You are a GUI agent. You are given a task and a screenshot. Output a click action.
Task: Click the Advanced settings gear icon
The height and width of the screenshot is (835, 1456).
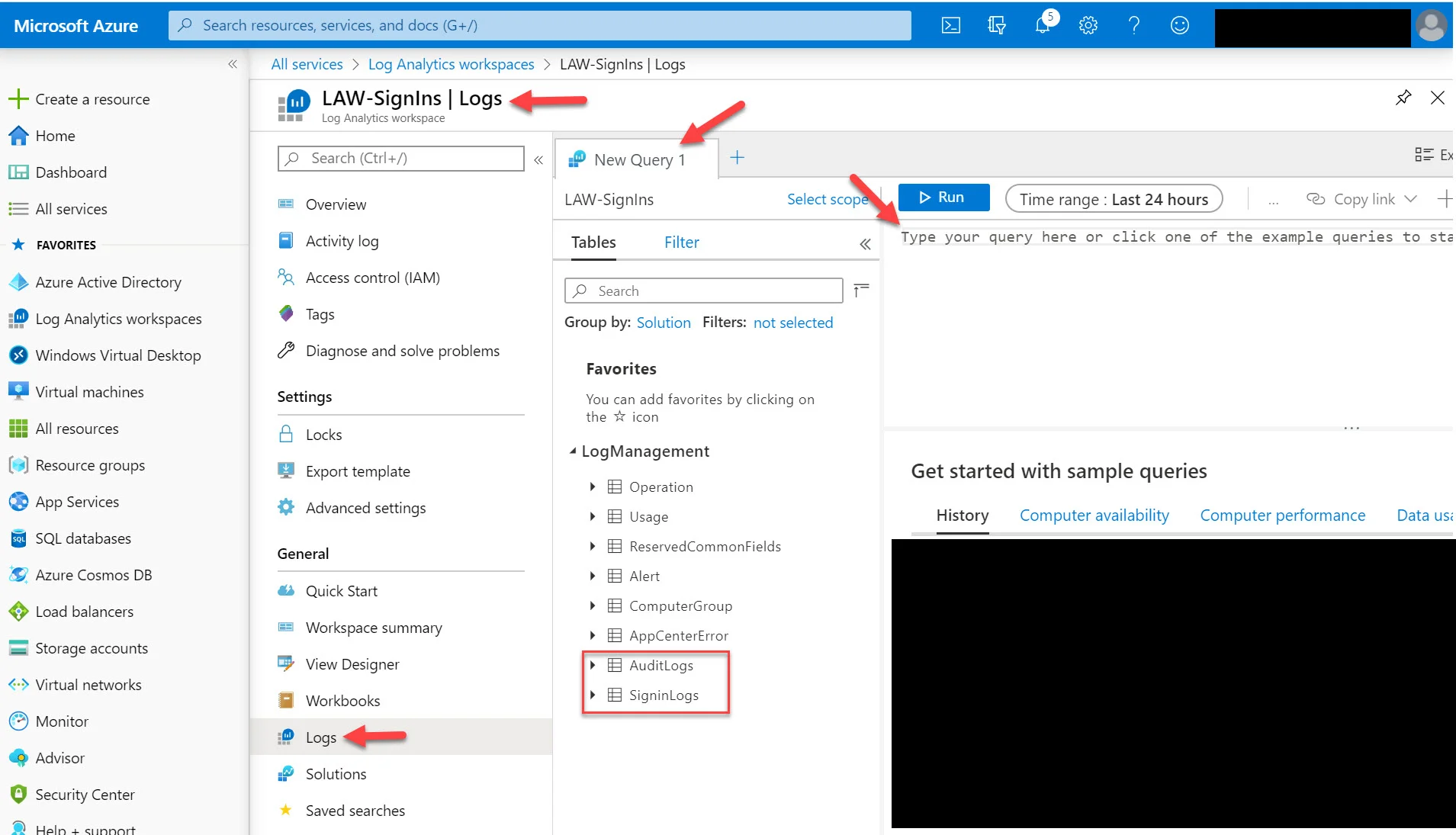[x=286, y=508]
